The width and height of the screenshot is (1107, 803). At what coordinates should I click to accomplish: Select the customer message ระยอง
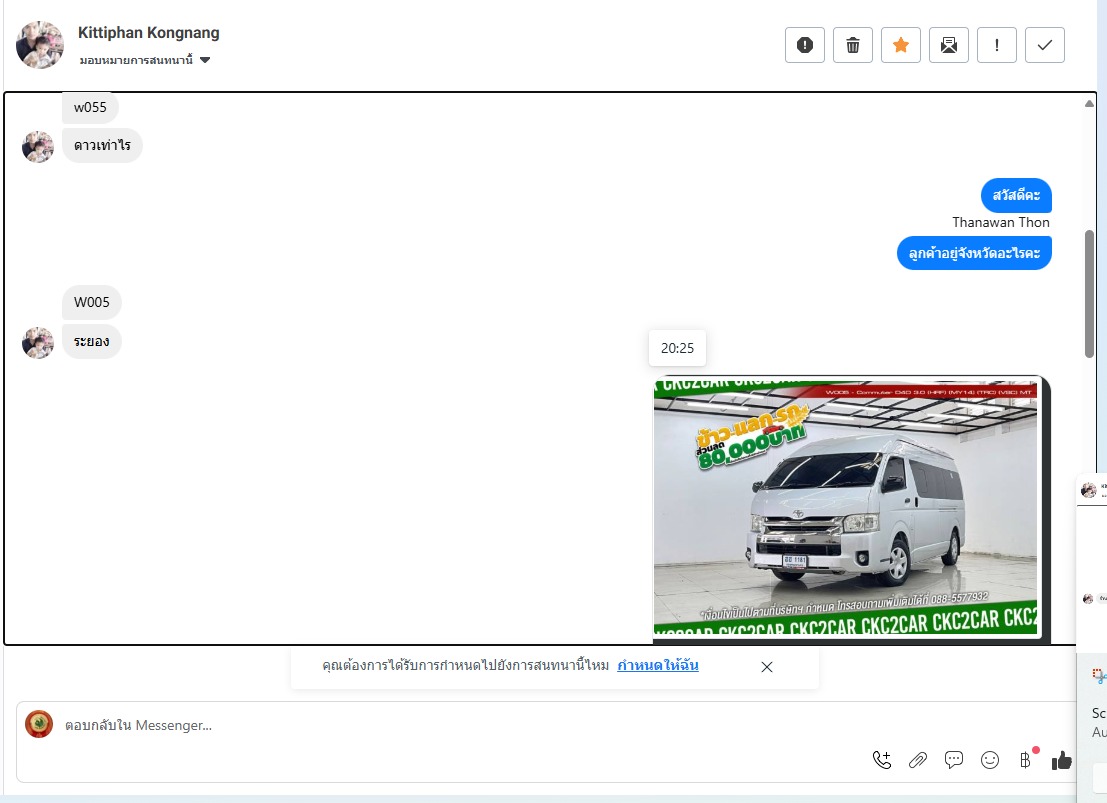92,342
